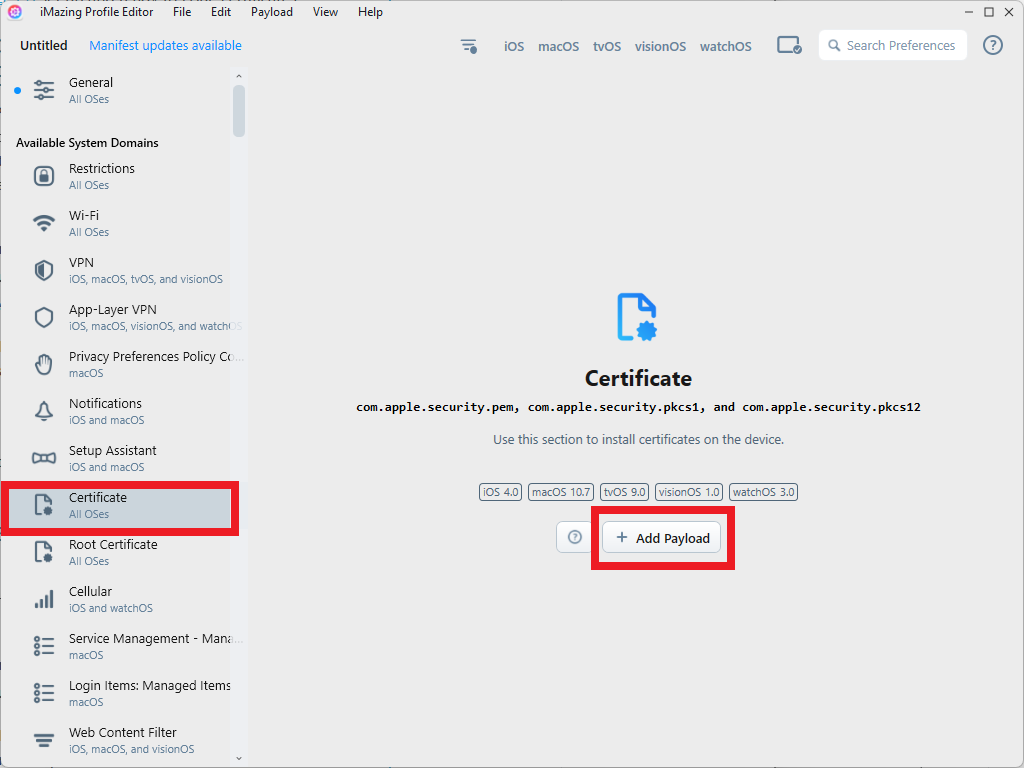This screenshot has width=1024, height=768.
Task: Click the watchOS 3.0 version badge
Action: coord(763,492)
